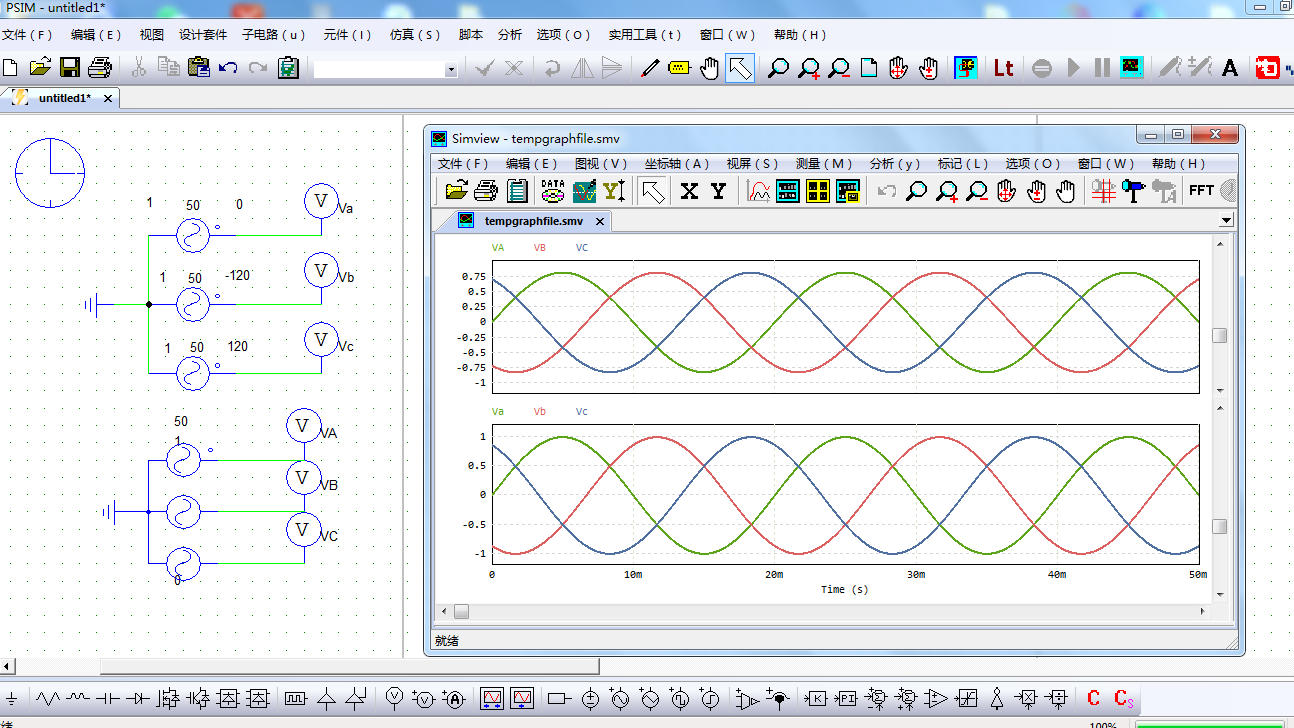Click the X axis icon in Simview

pyautogui.click(x=689, y=190)
